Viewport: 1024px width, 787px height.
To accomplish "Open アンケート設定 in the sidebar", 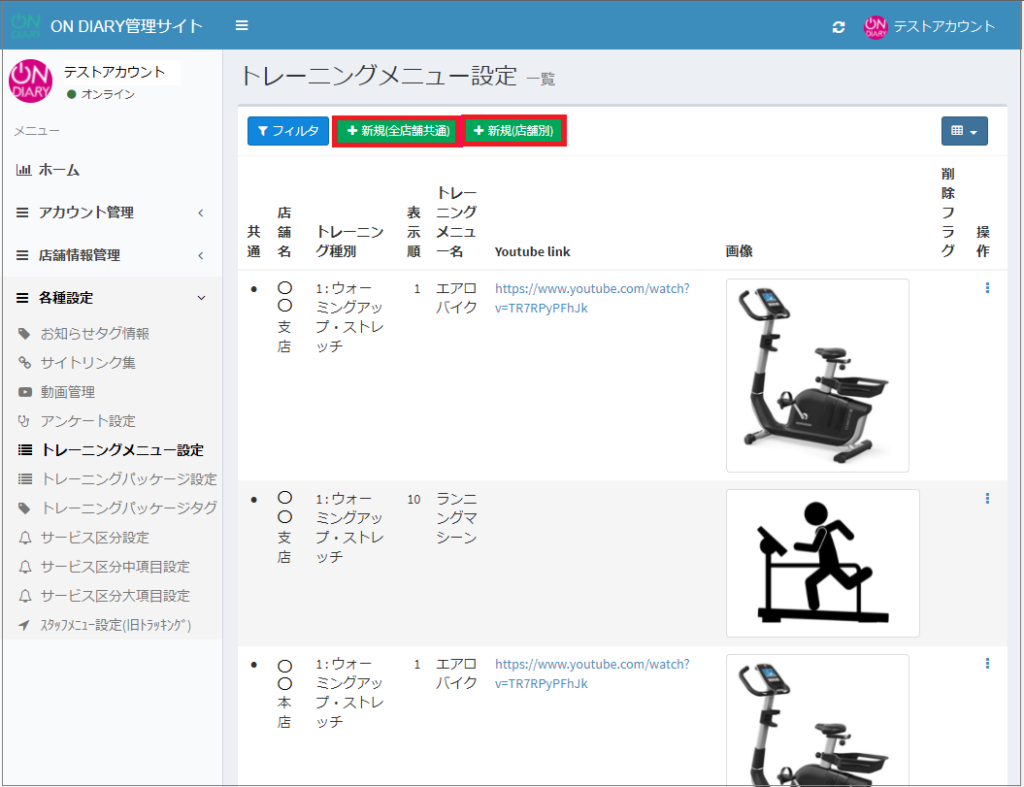I will pyautogui.click(x=87, y=421).
